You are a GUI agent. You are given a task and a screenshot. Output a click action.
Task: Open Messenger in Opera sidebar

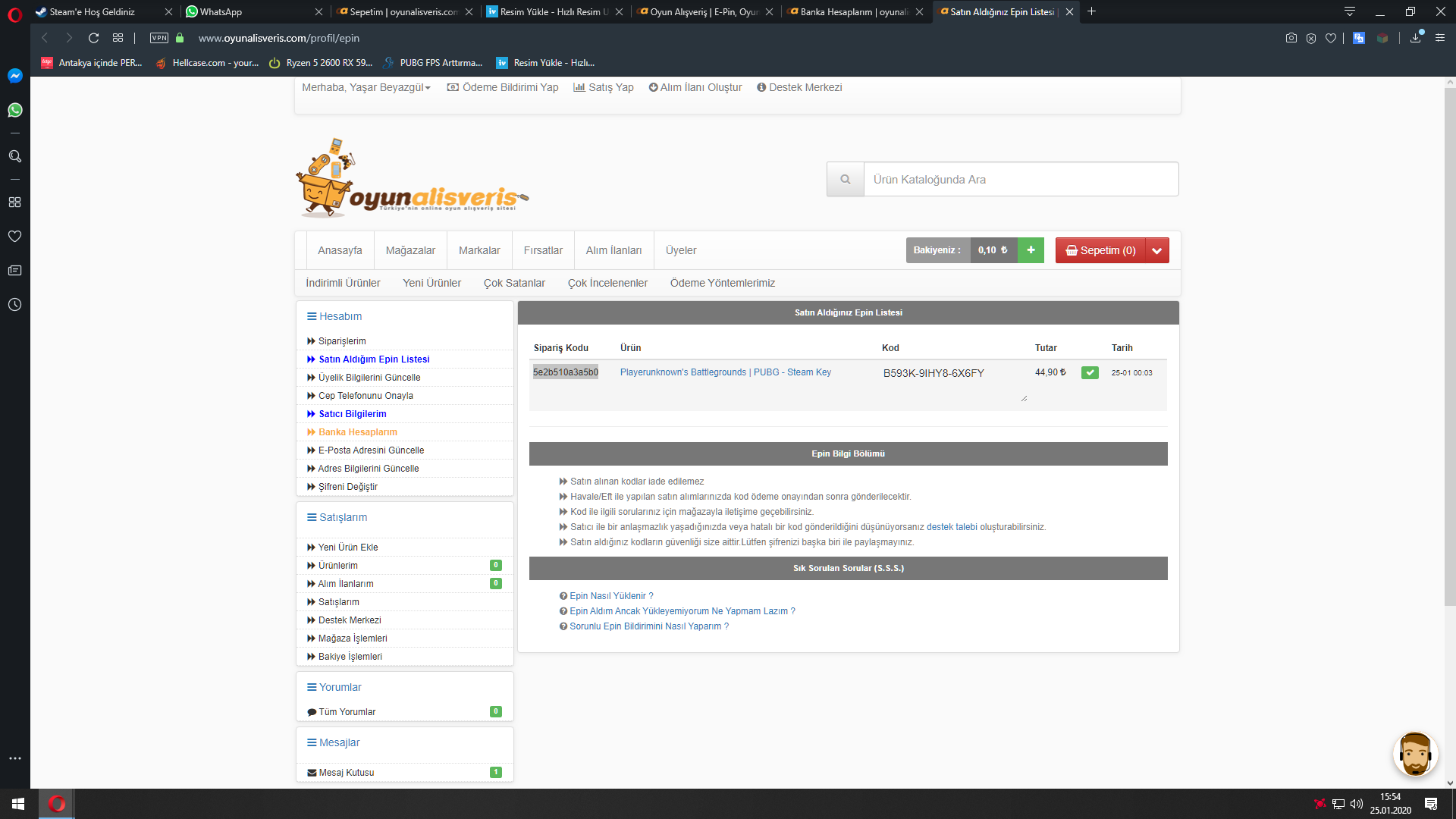tap(14, 76)
